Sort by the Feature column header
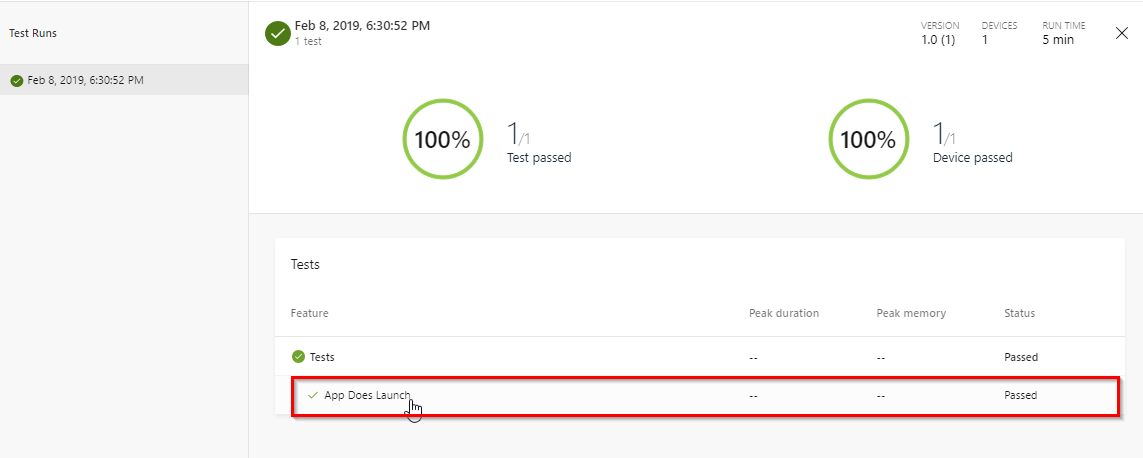This screenshot has height=458, width=1143. point(309,313)
